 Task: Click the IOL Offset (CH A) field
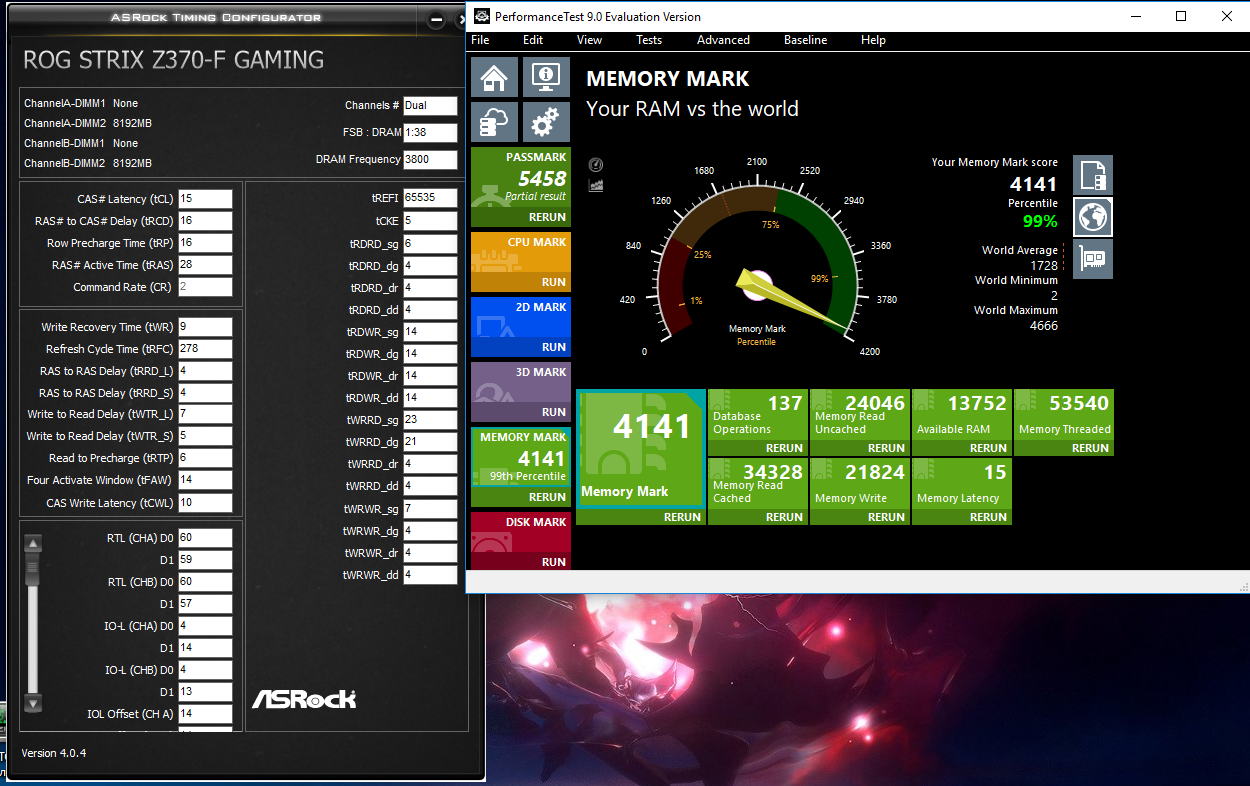205,714
